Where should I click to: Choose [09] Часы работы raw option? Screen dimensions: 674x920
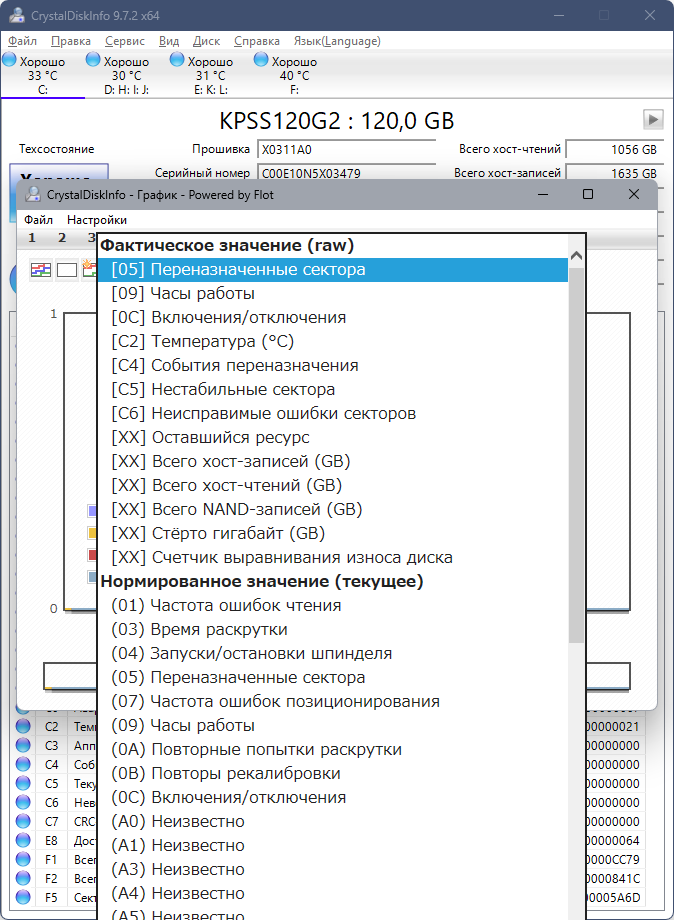point(333,293)
